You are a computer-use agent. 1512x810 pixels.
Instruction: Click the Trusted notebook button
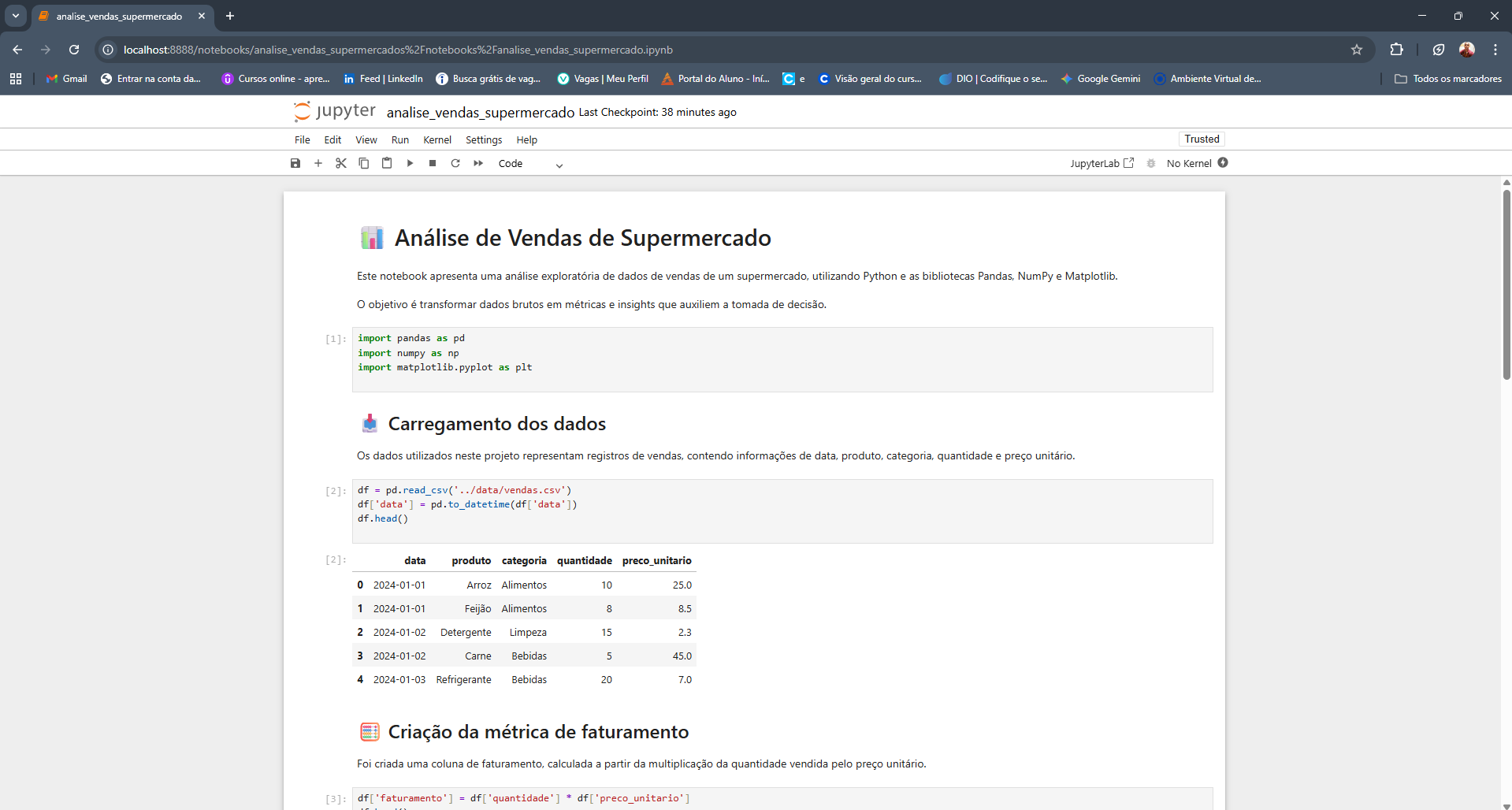[x=1201, y=139]
